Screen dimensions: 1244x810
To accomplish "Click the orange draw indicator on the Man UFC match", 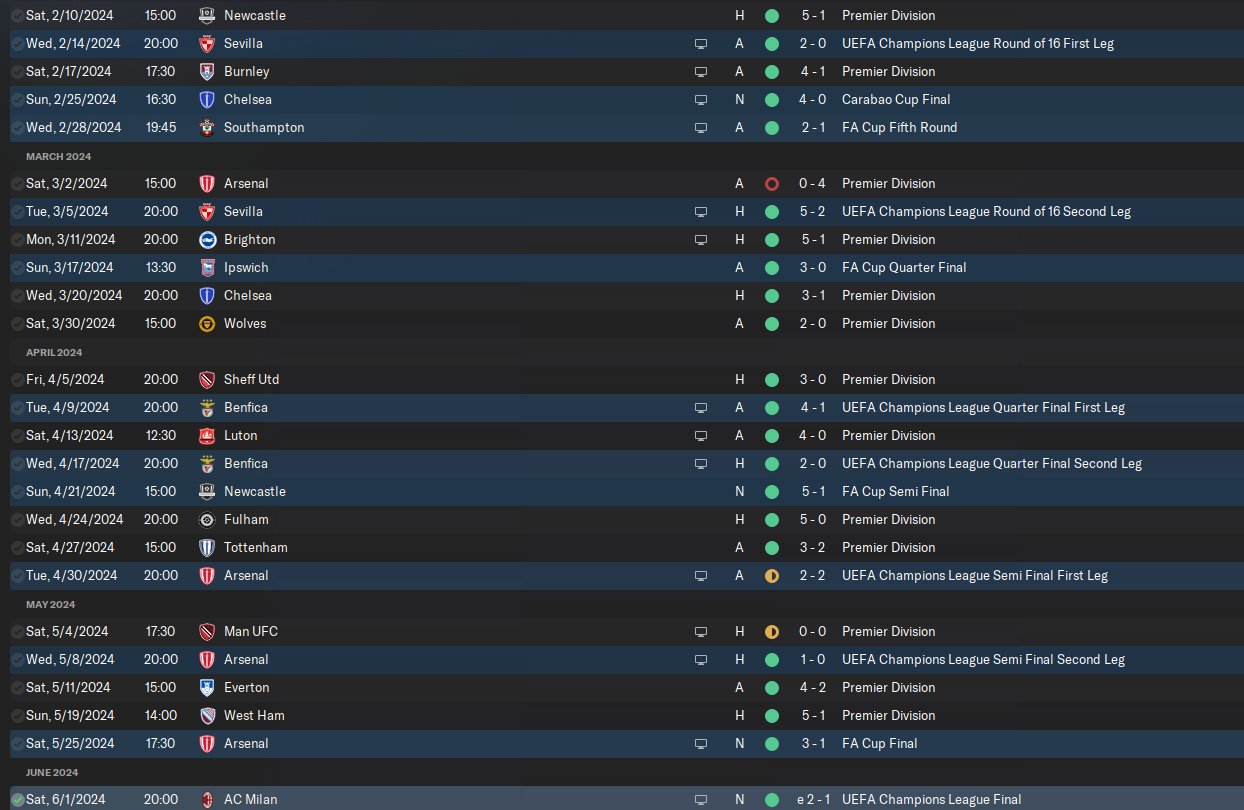I will (771, 631).
